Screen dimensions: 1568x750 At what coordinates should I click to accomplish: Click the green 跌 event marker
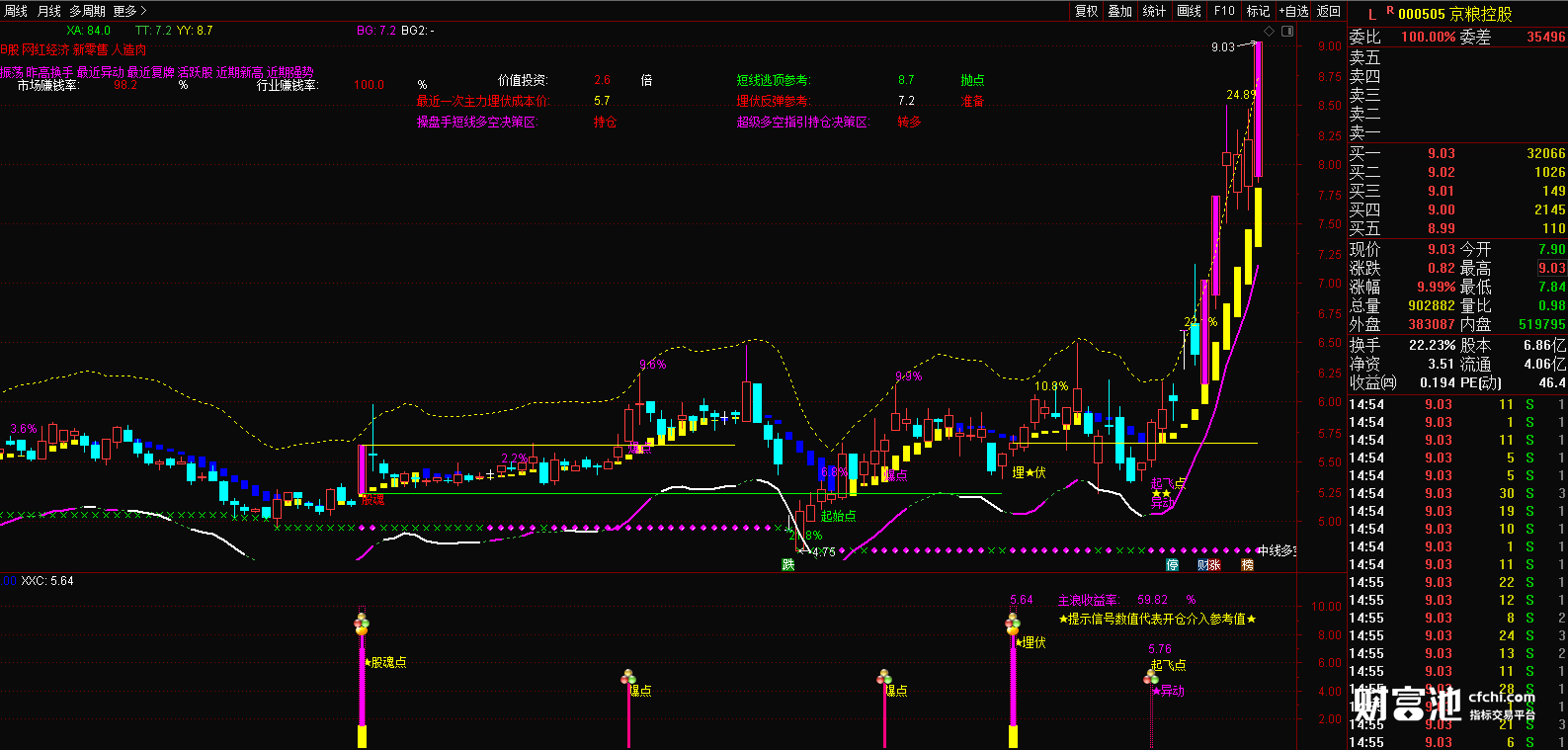[787, 565]
